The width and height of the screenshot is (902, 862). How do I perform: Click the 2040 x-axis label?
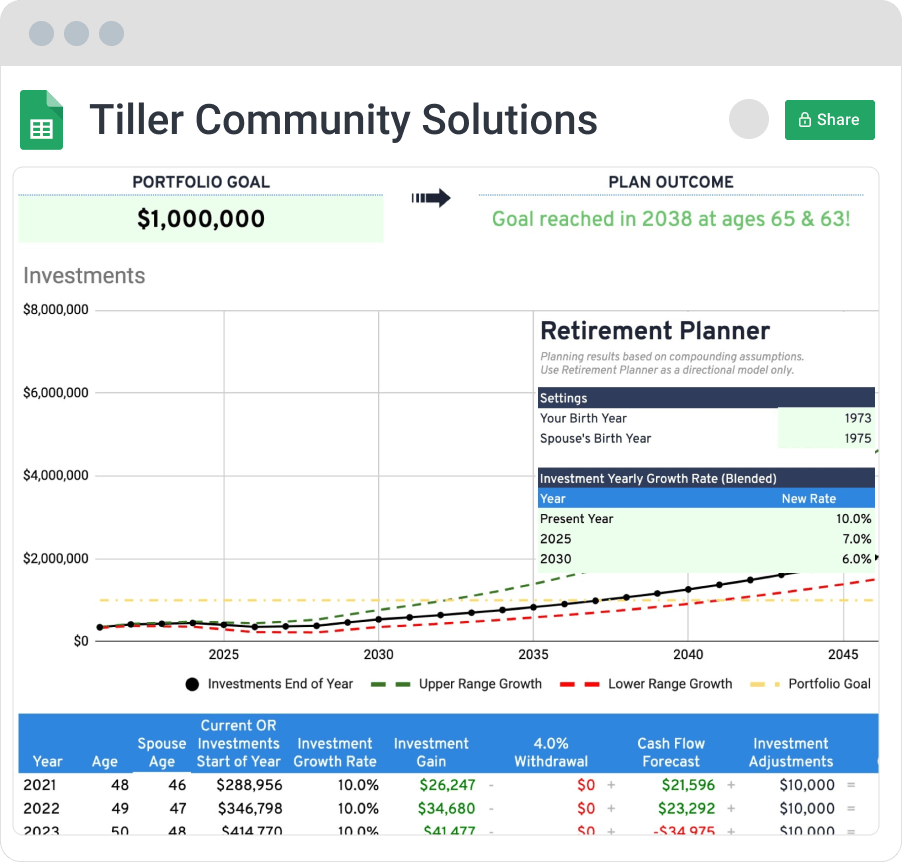pos(688,655)
